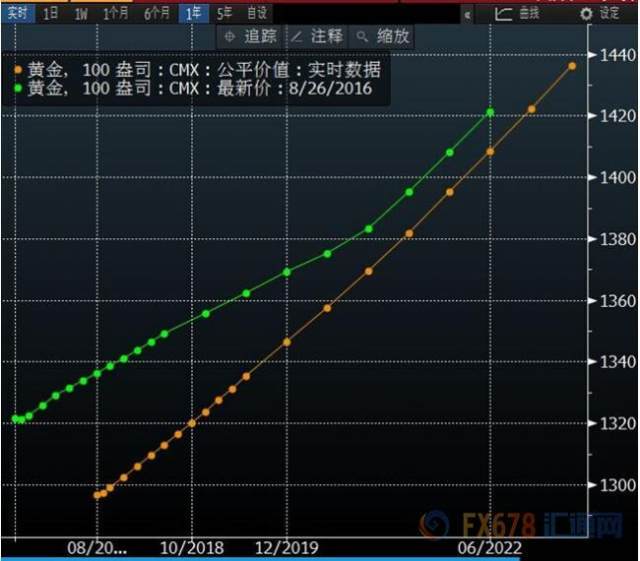
Task: Select the 缩放 magnifier zoom tool
Action: (x=382, y=37)
